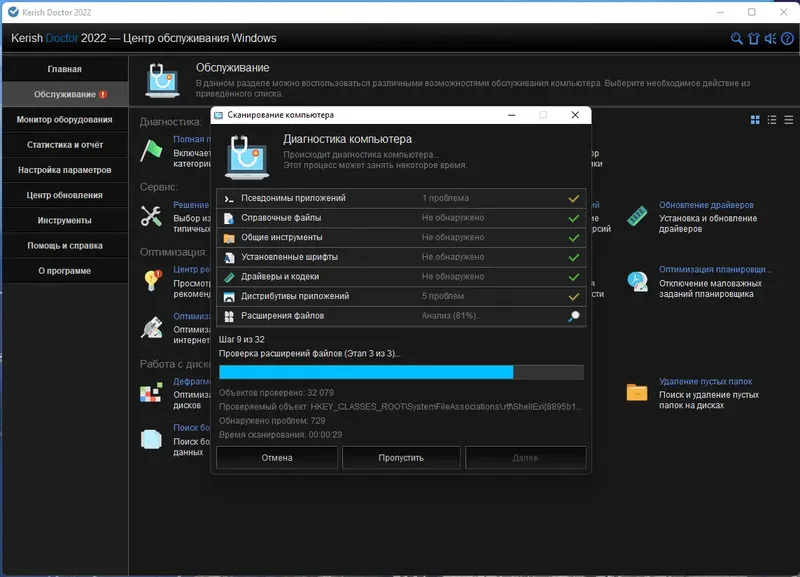Open the Удаление пустых папок link
This screenshot has width=800, height=577.
tap(706, 382)
